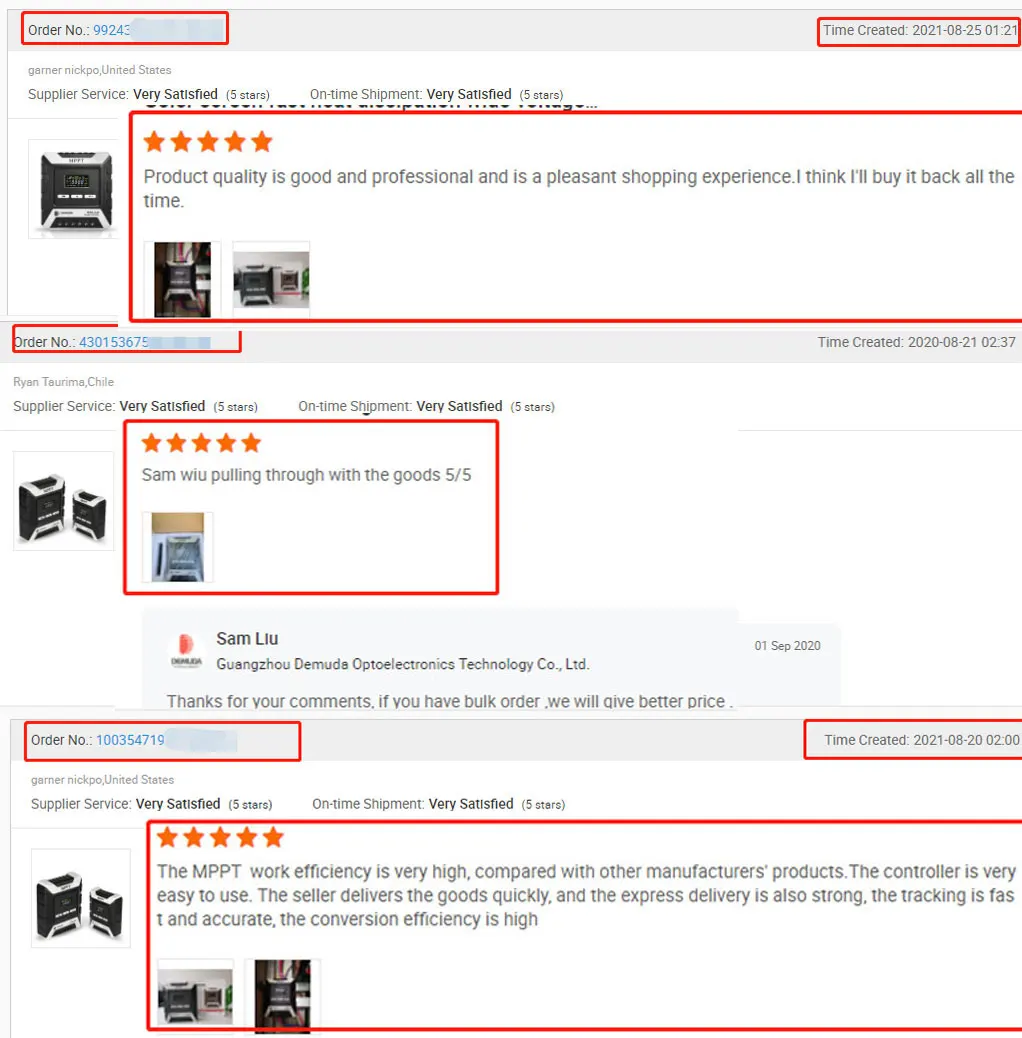This screenshot has width=1022, height=1038.
Task: Click the two-controller product image in Ryan Taurima's order
Action: point(64,501)
